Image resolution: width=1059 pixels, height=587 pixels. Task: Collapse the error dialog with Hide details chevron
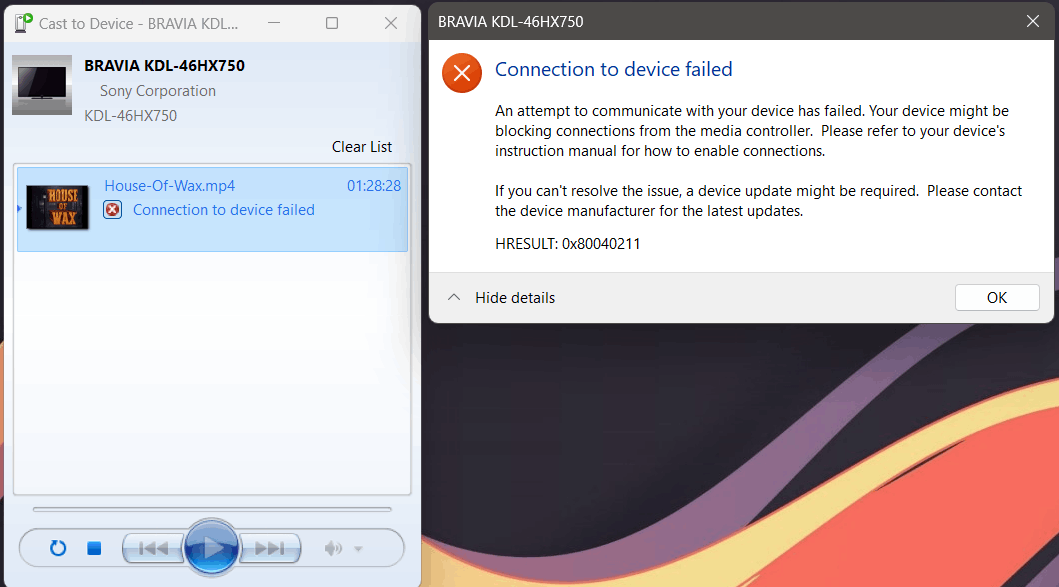pyautogui.click(x=454, y=297)
